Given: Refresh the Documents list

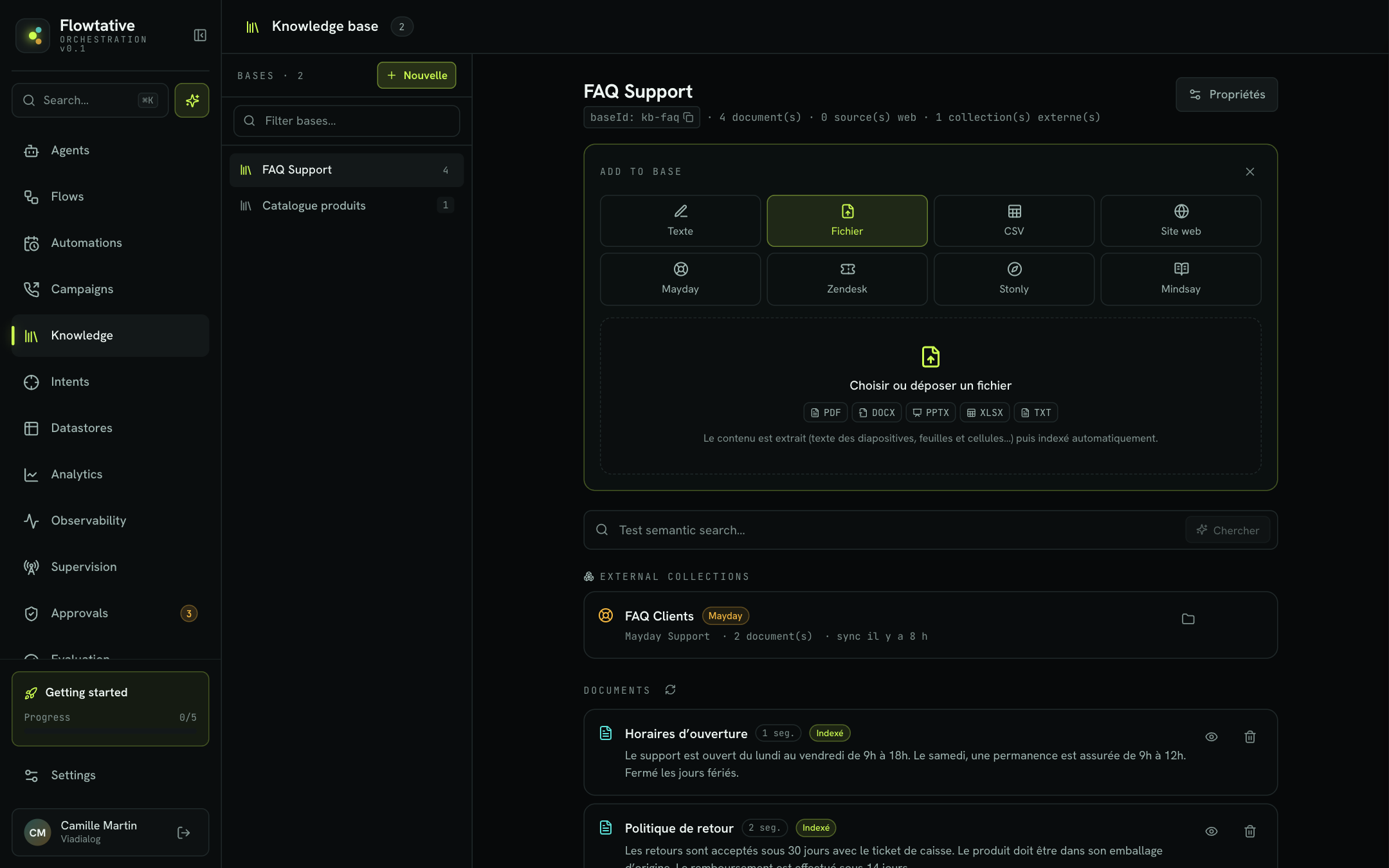Looking at the screenshot, I should pos(670,689).
